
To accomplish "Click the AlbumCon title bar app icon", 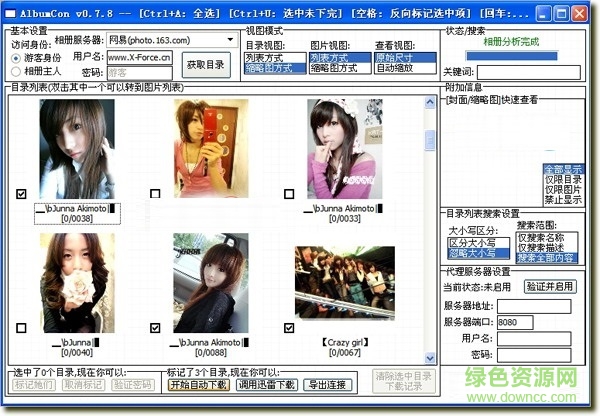I will [10, 14].
